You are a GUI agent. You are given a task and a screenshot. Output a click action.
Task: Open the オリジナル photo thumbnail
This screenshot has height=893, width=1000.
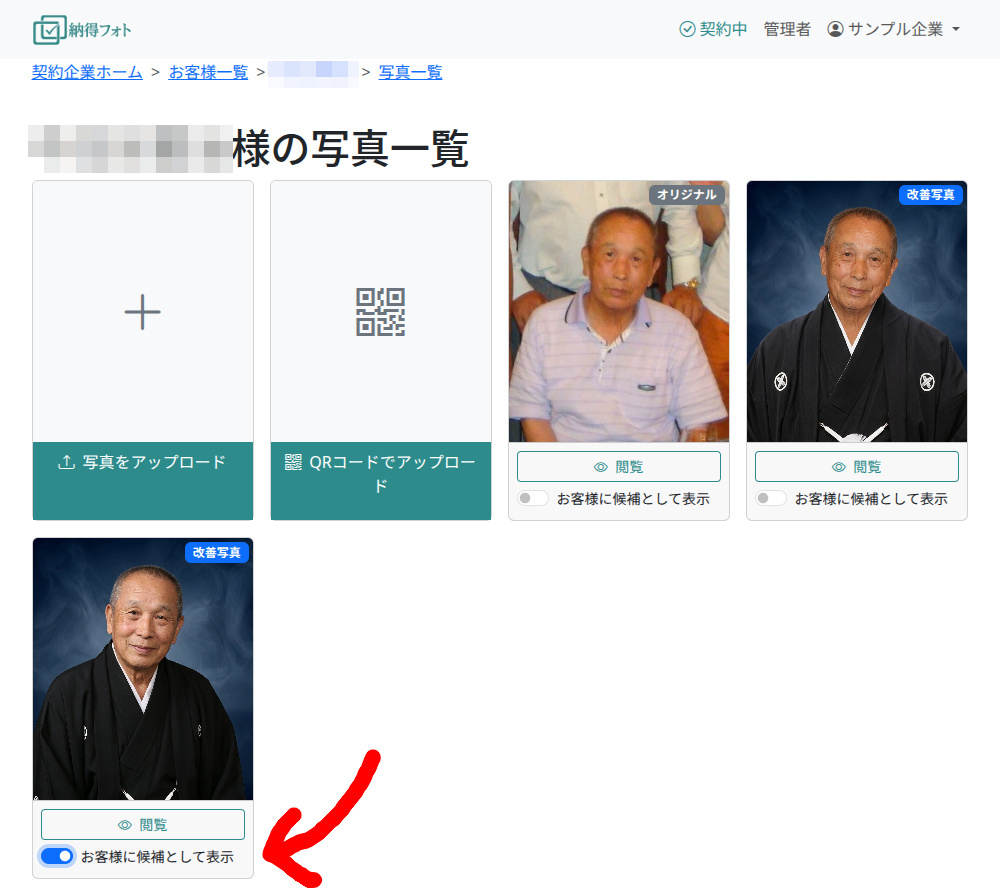(x=619, y=312)
